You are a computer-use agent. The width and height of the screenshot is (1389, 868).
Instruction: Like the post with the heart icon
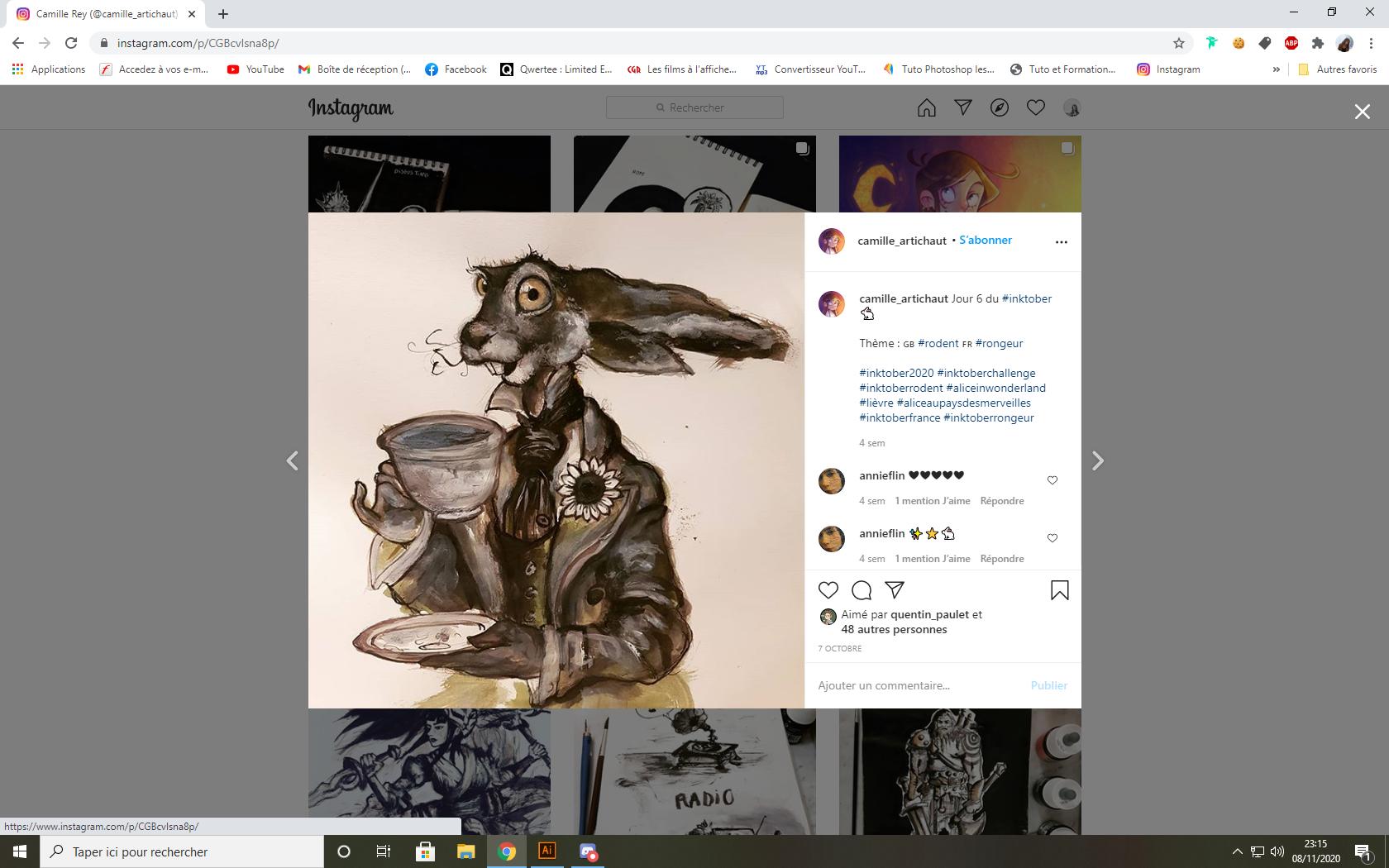coord(828,590)
